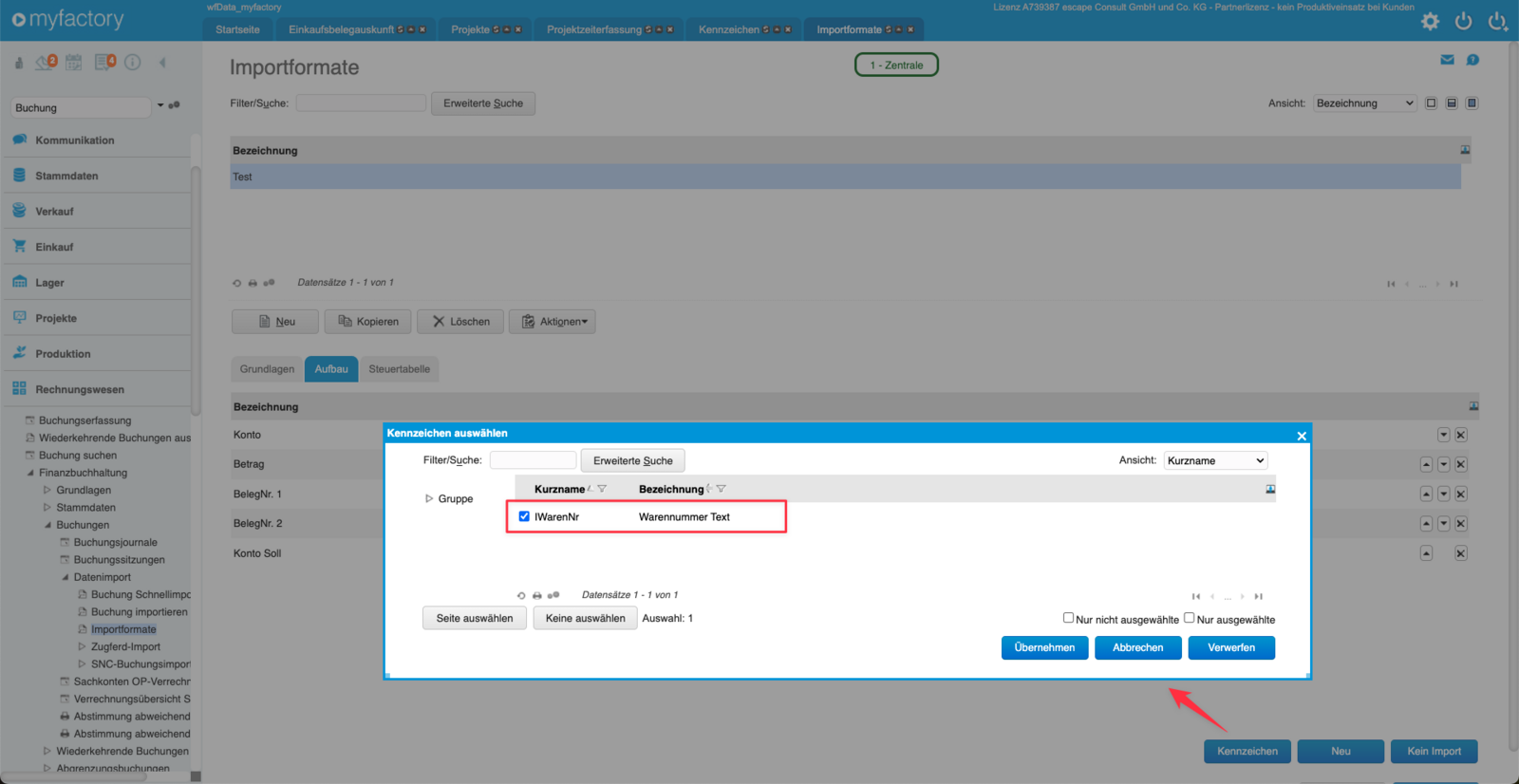Click Kennzeichen button at bottom
The width and height of the screenshot is (1519, 784).
(x=1247, y=751)
